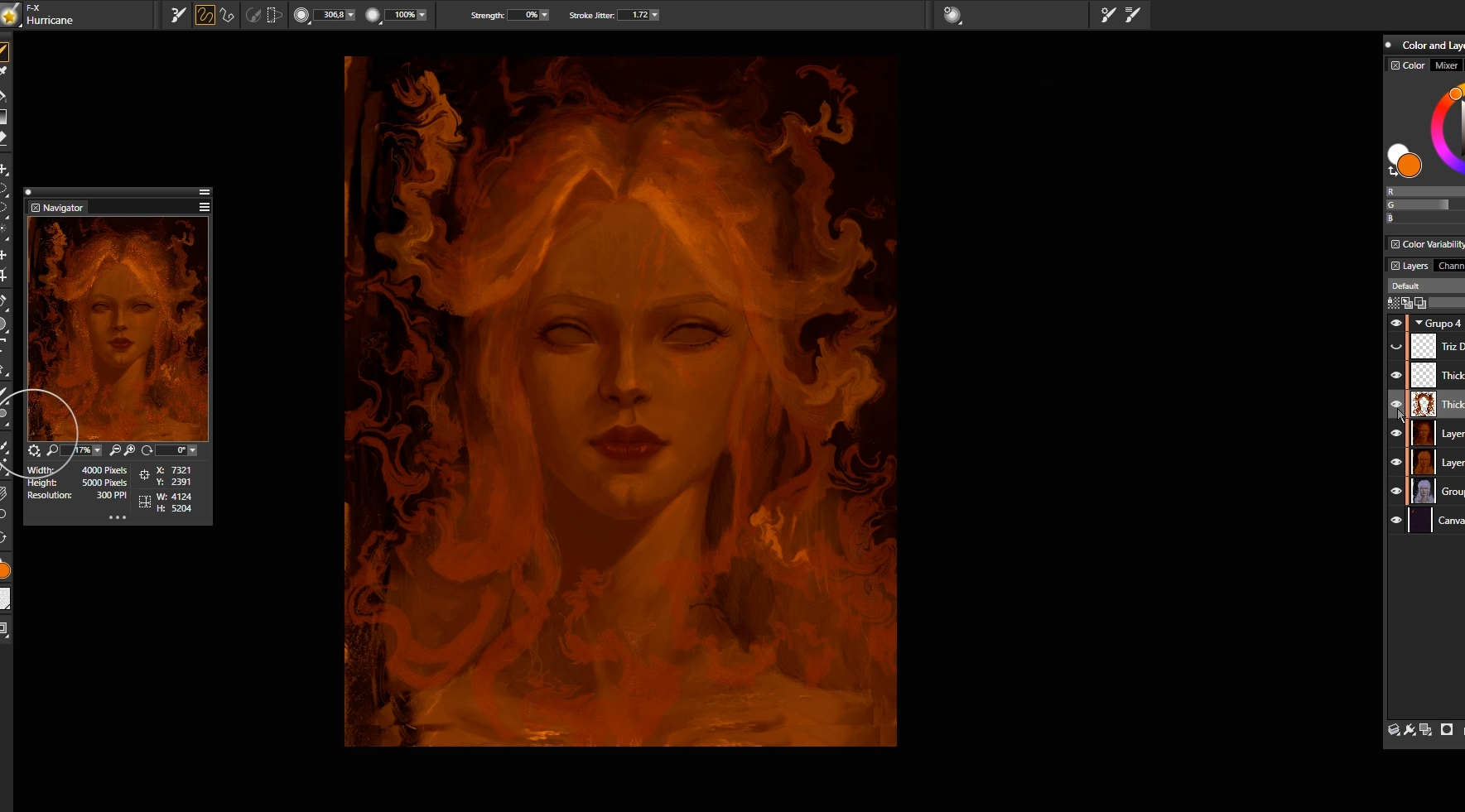
Task: Hide the first Thick layer
Action: 1396,375
